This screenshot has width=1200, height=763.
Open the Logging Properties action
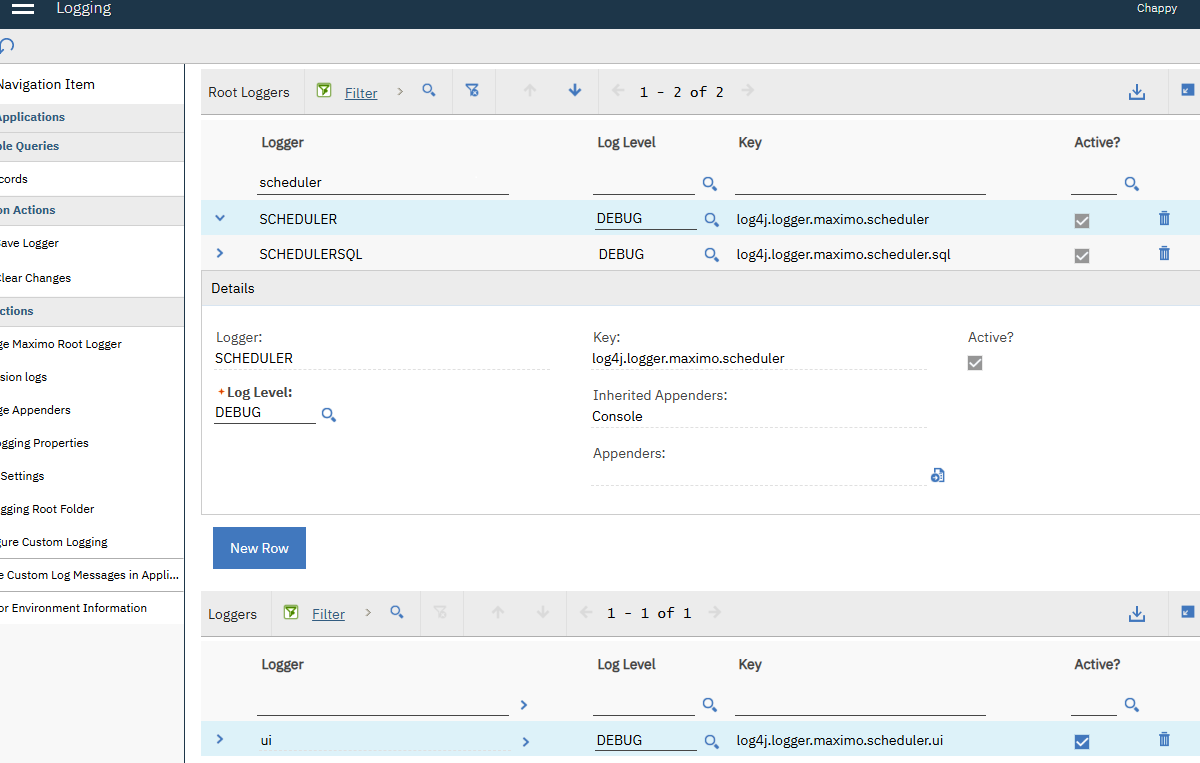tap(45, 443)
